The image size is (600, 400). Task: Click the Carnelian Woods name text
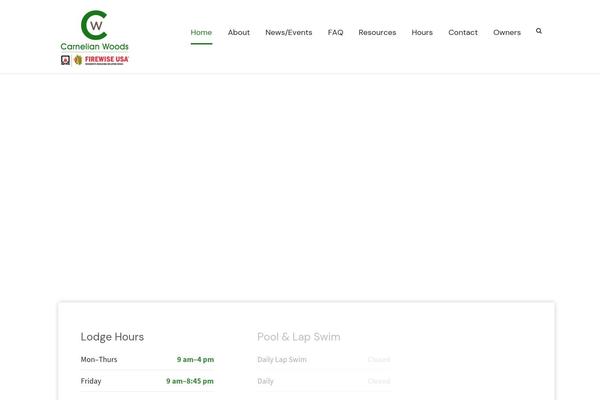click(x=95, y=47)
